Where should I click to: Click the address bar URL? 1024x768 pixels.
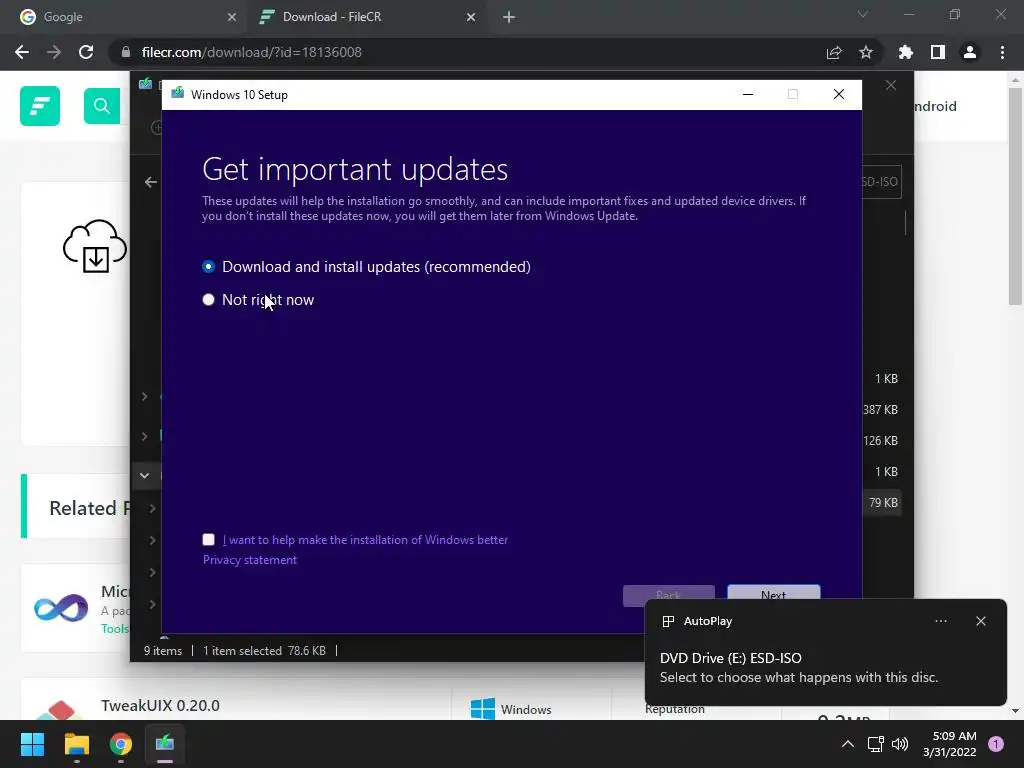tap(251, 52)
